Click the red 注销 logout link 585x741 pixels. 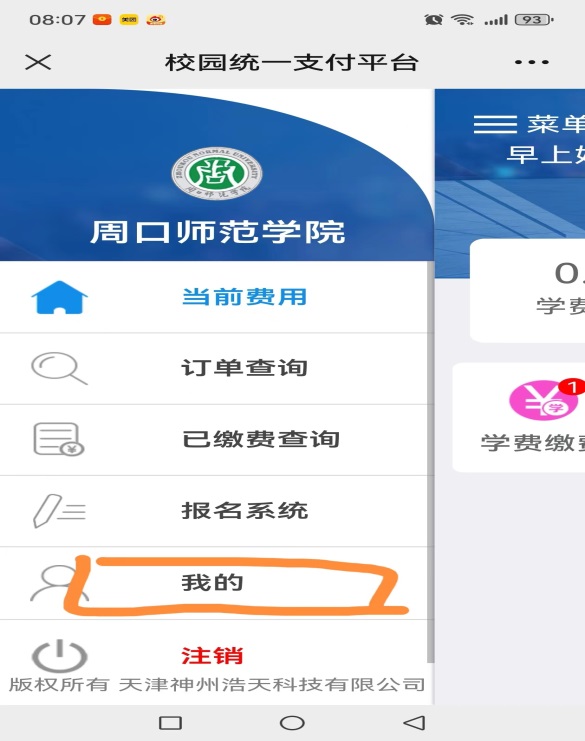point(212,656)
